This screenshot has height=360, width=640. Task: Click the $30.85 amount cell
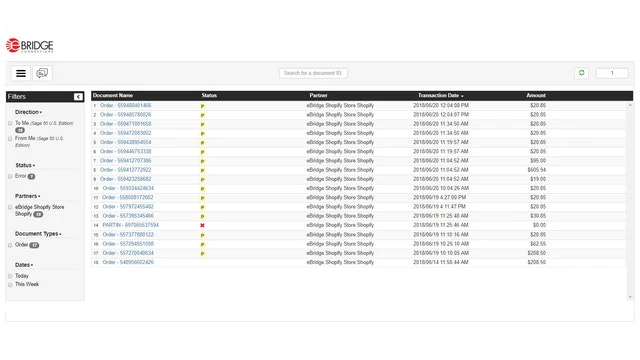pos(538,216)
